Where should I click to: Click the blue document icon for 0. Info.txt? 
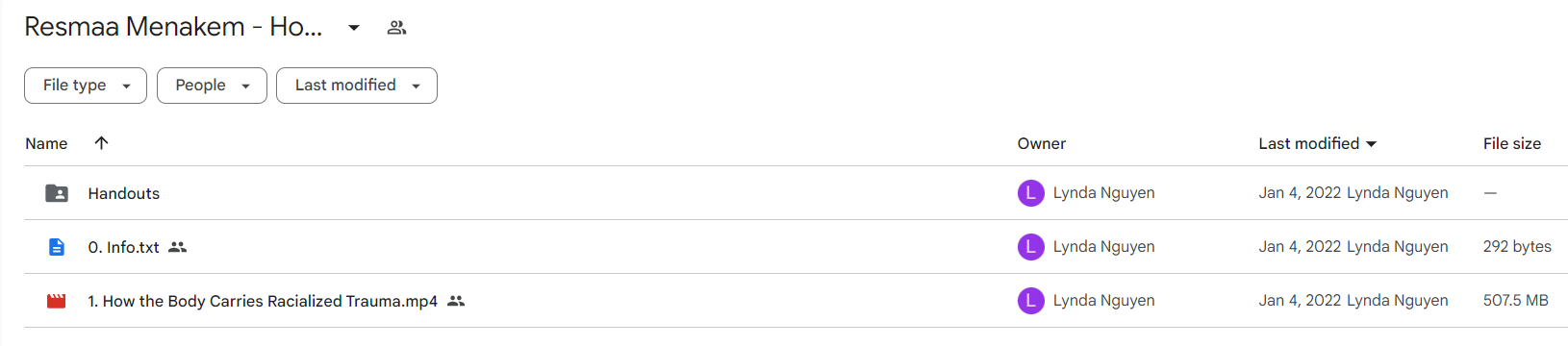click(57, 247)
